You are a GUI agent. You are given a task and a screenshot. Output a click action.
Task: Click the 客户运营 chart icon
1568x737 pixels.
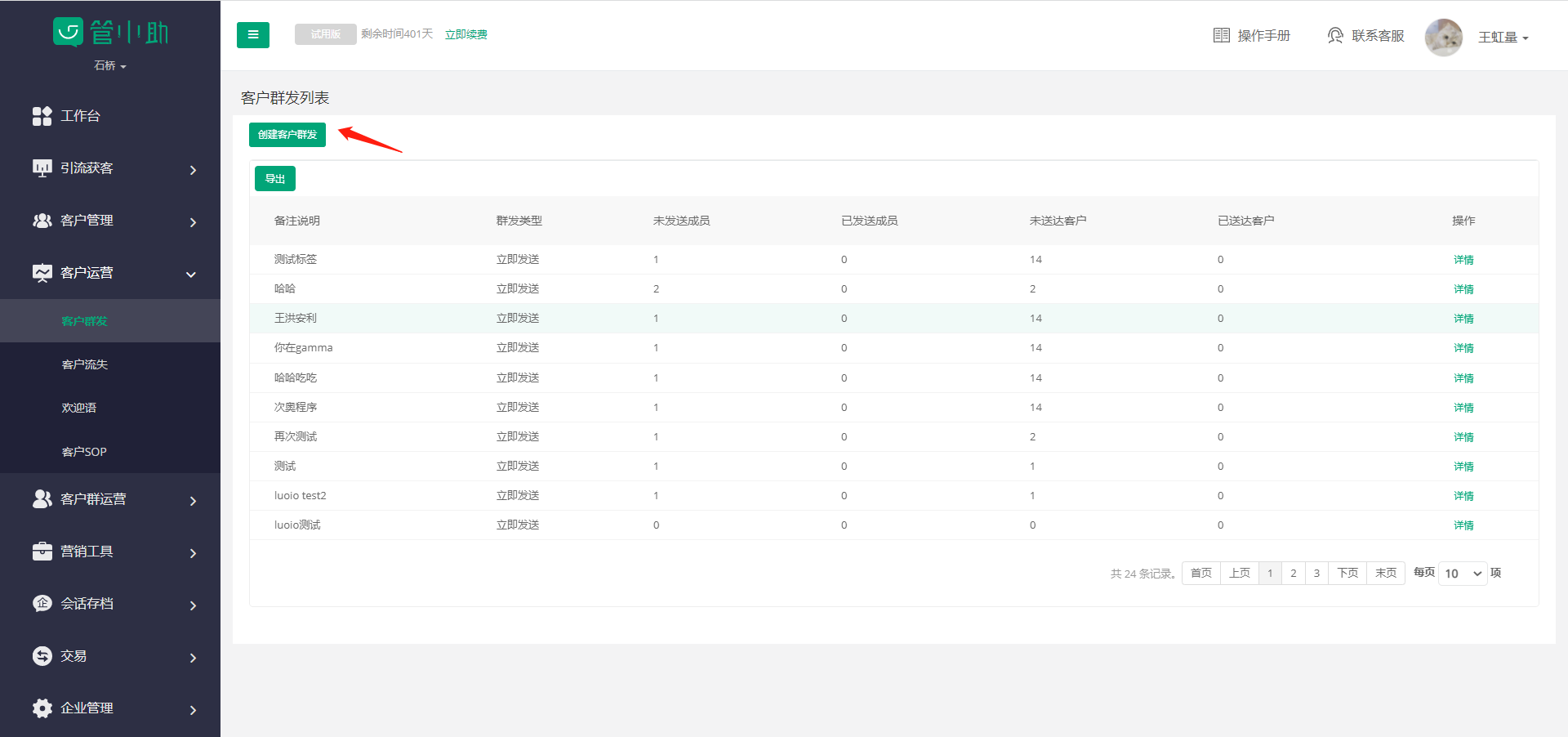coord(42,273)
